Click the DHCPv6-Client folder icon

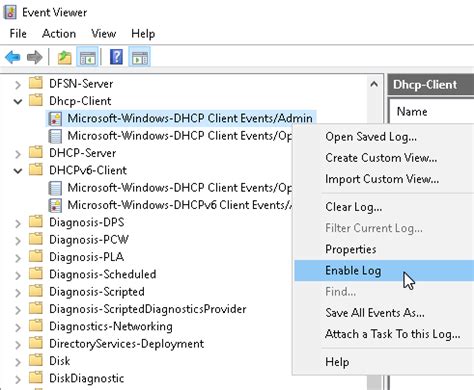(36, 169)
